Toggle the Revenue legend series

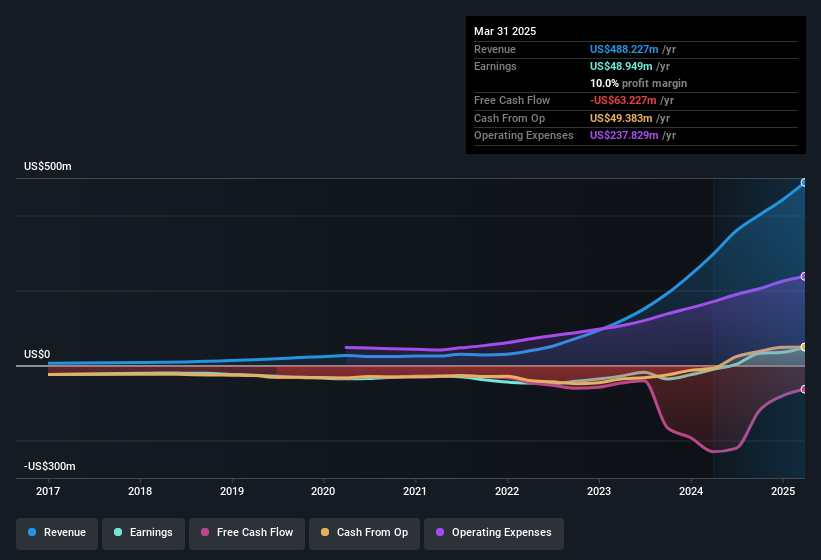coord(57,533)
